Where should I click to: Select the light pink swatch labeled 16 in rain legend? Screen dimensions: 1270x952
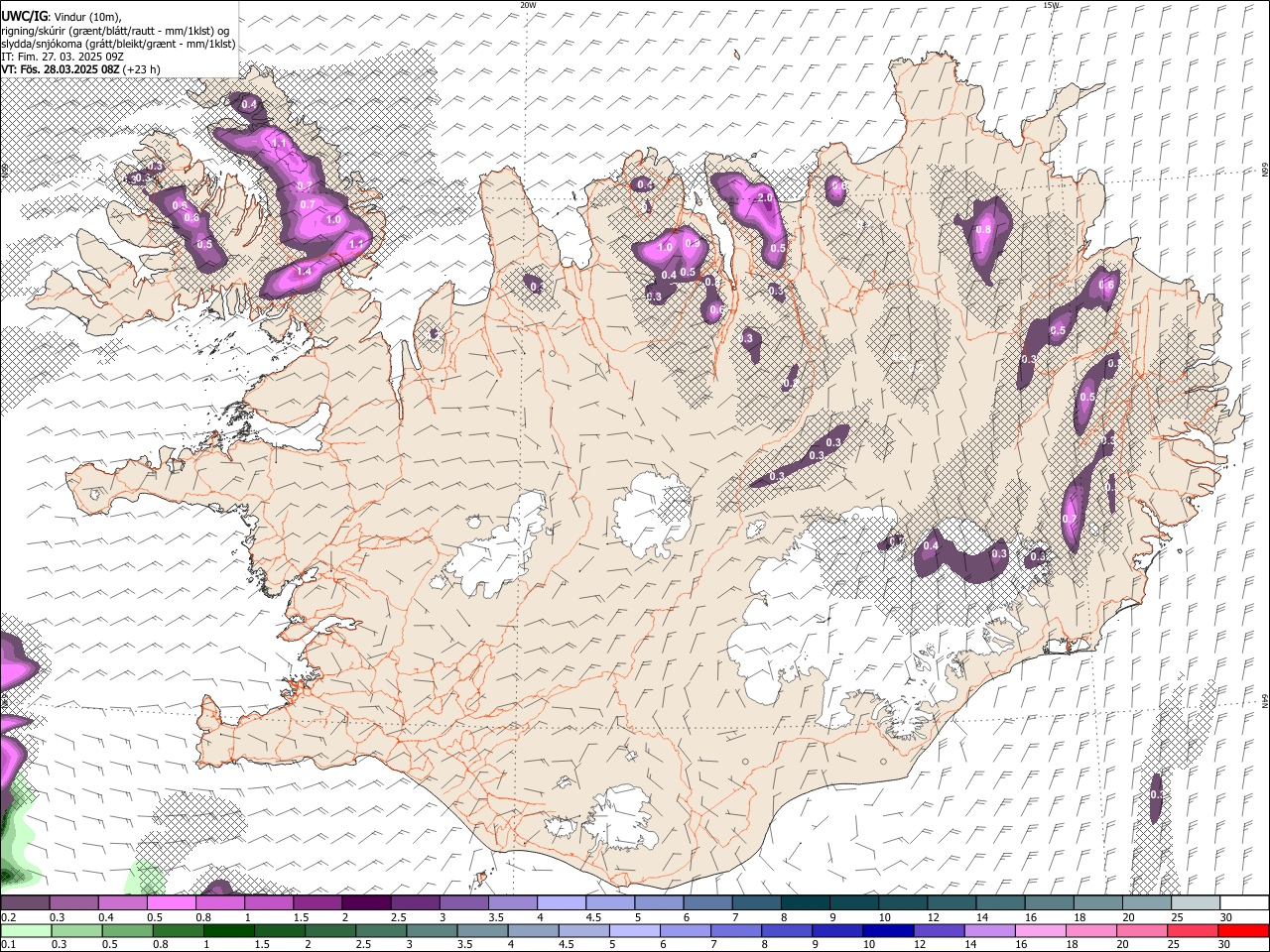pos(1039,930)
